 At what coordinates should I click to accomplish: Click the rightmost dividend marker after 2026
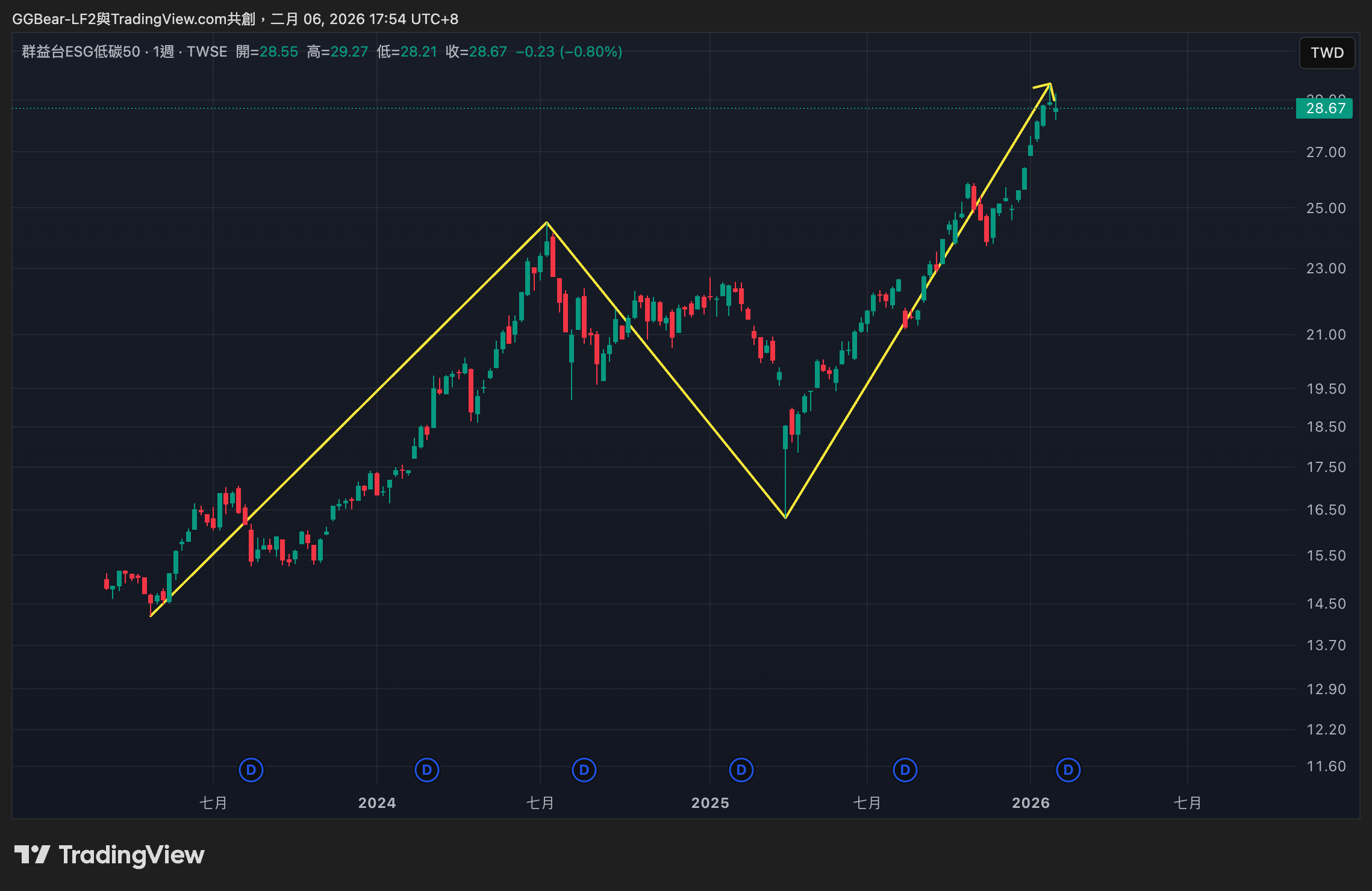(x=1068, y=769)
